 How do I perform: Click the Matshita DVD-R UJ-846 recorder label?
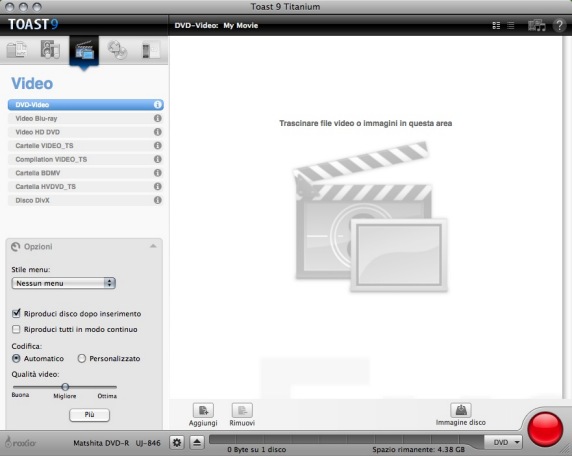click(117, 443)
